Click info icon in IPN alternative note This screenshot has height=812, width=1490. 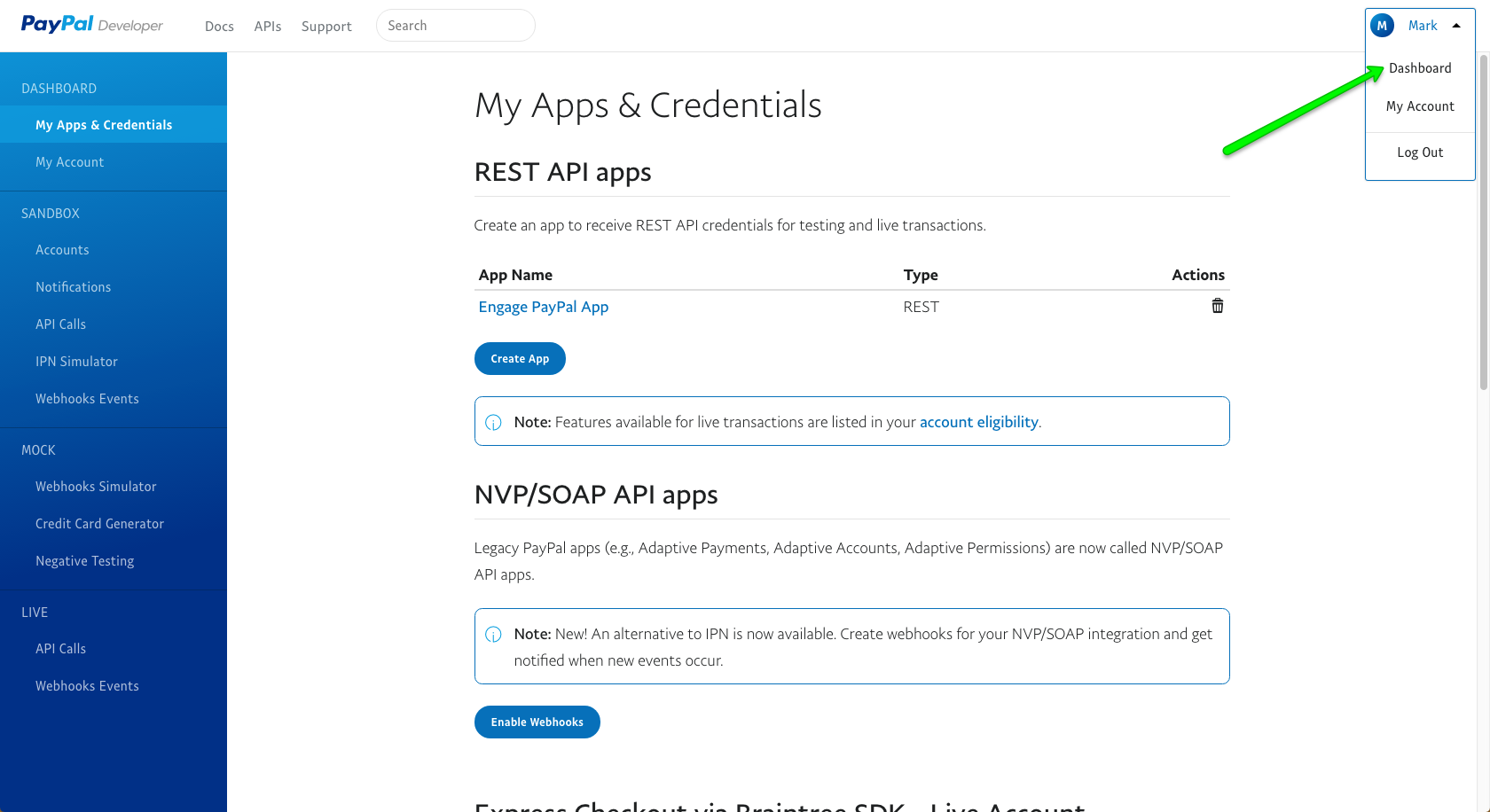pyautogui.click(x=494, y=635)
